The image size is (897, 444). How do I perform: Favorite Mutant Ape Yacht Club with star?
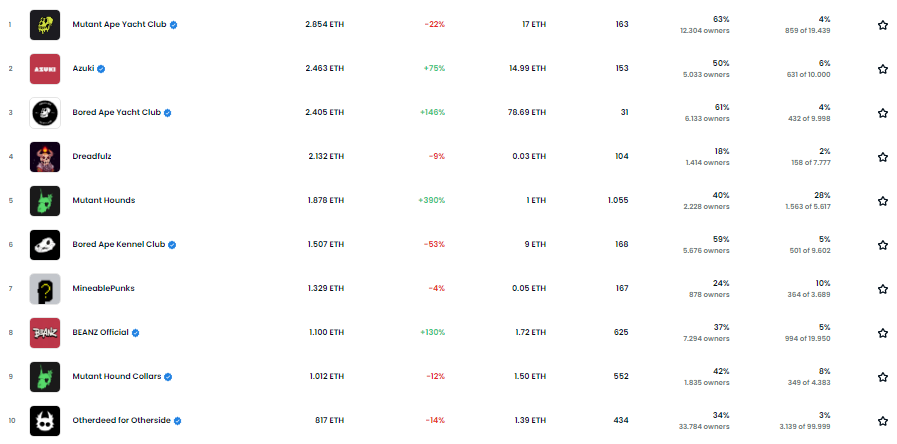tap(883, 25)
